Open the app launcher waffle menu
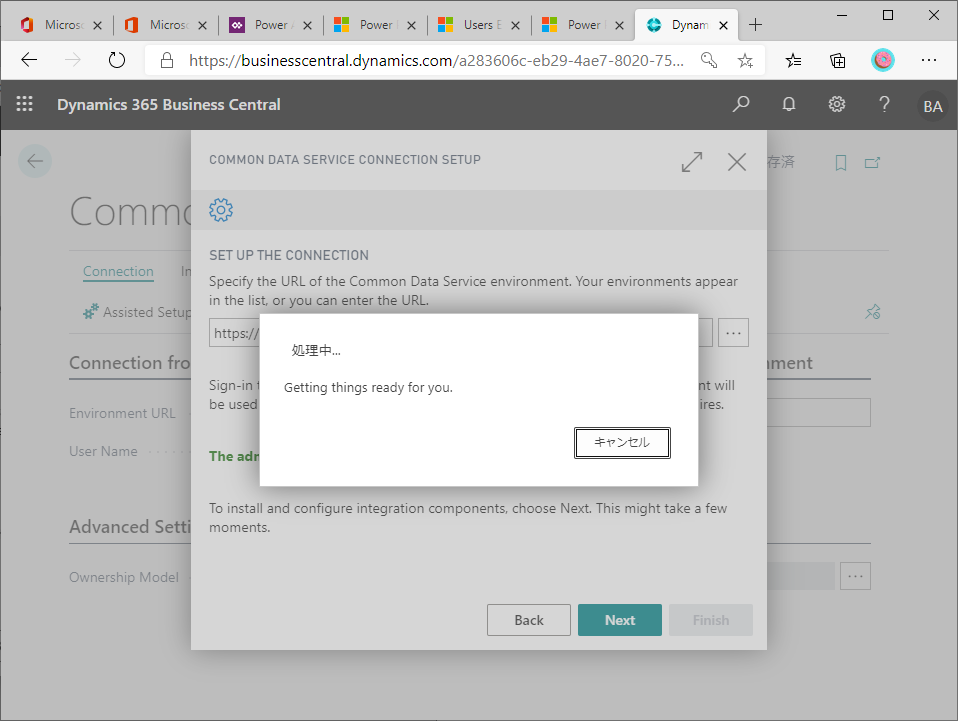The image size is (958, 721). [24, 104]
